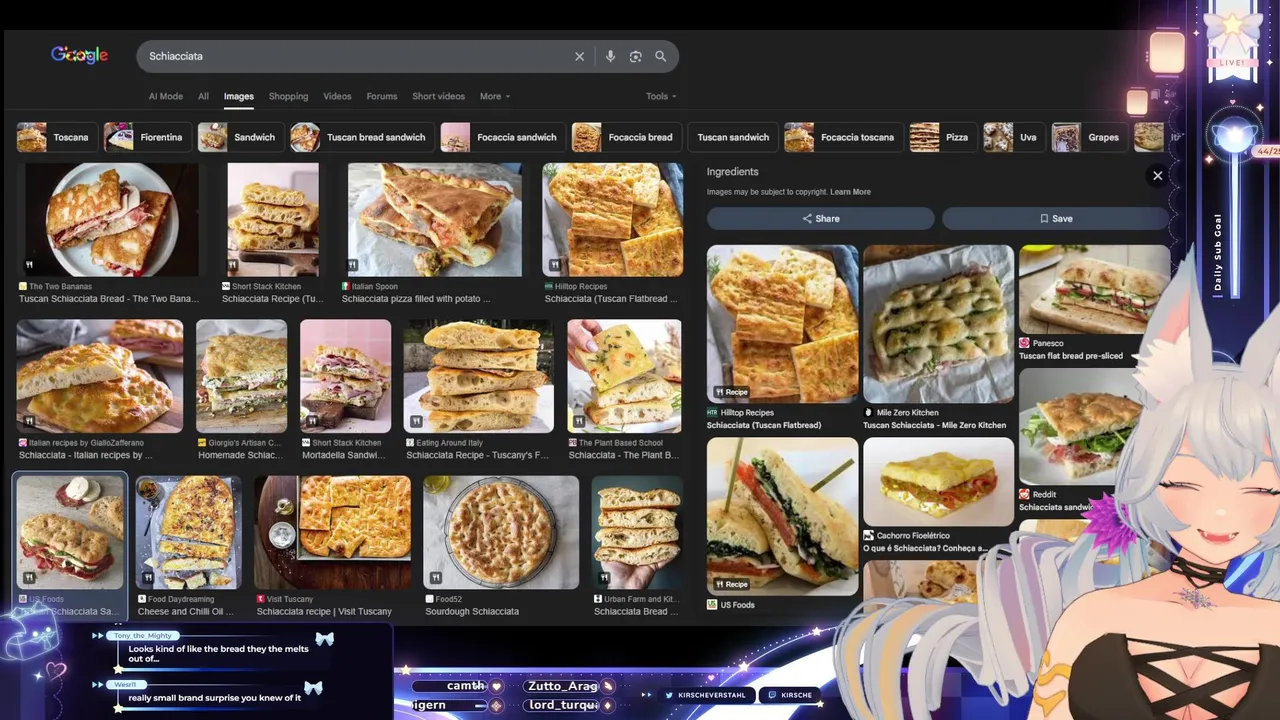The image size is (1280, 720).
Task: Open Visit Tuscany recipe image
Action: point(332,532)
